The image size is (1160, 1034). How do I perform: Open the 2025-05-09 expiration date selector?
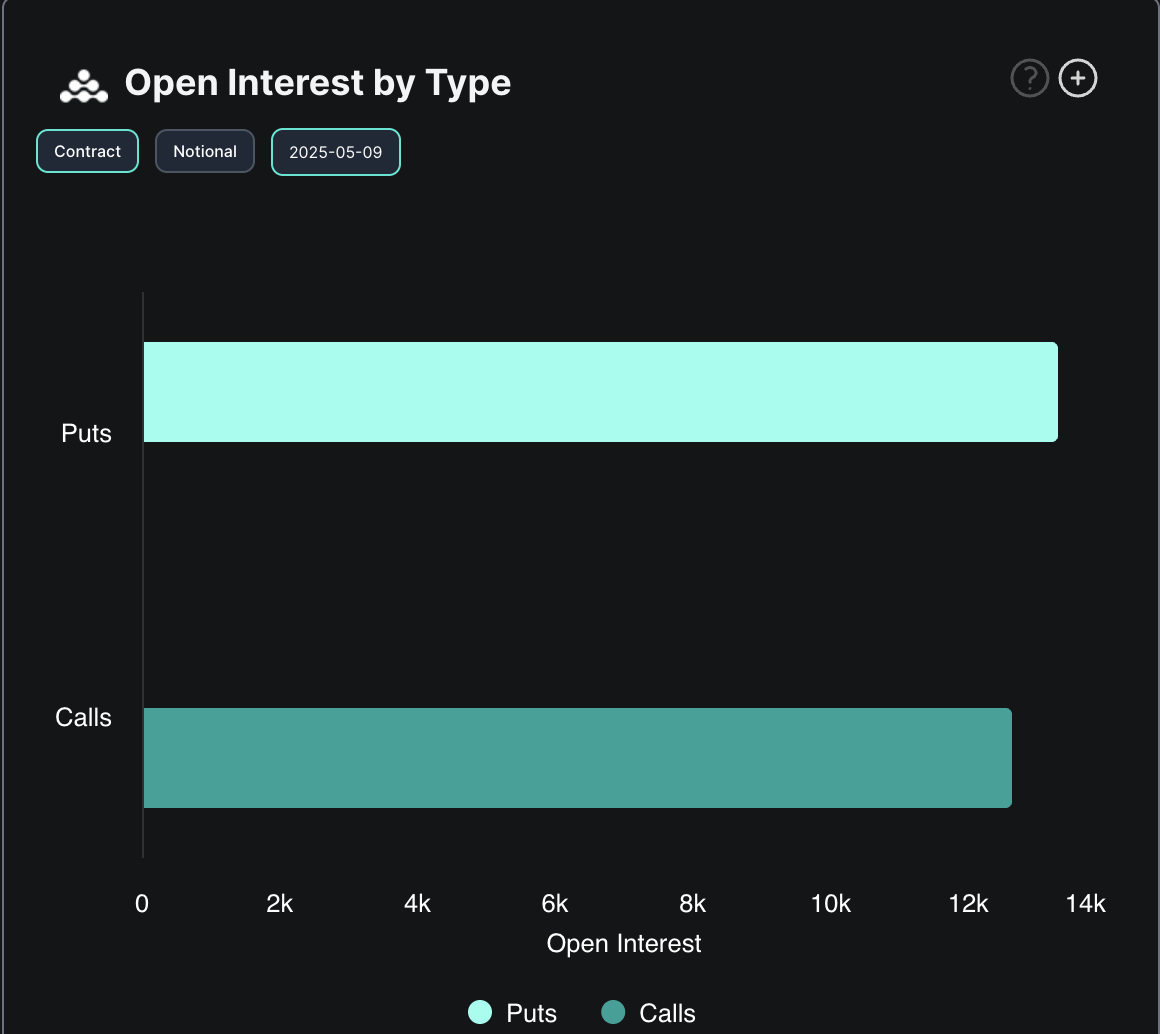pos(336,153)
